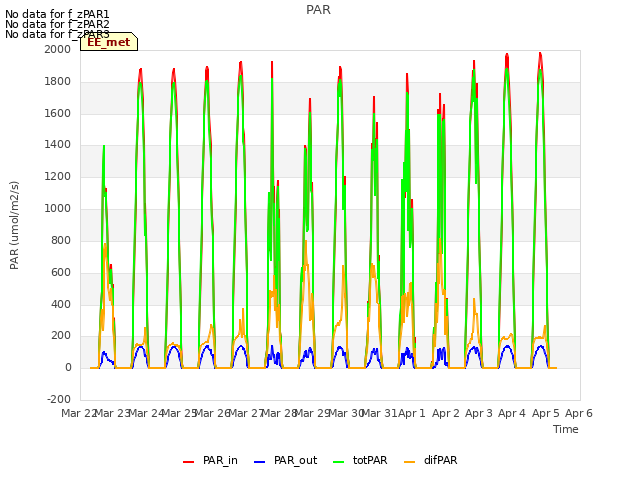
Task: Click the Apr 3 x-axis date label
Action: coord(479,413)
